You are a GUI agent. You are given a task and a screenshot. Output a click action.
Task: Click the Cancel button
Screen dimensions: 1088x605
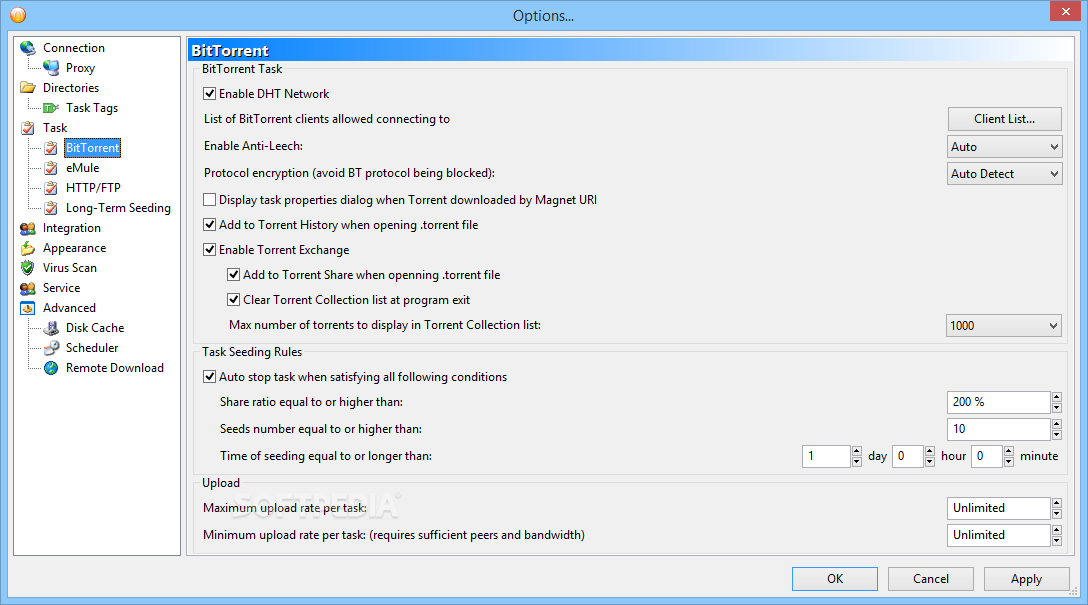pos(930,579)
